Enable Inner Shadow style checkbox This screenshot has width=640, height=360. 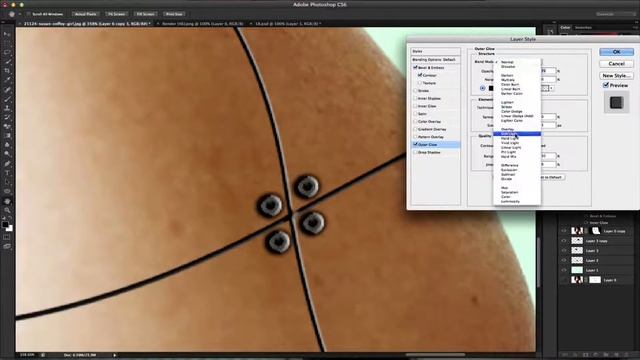pyautogui.click(x=415, y=98)
